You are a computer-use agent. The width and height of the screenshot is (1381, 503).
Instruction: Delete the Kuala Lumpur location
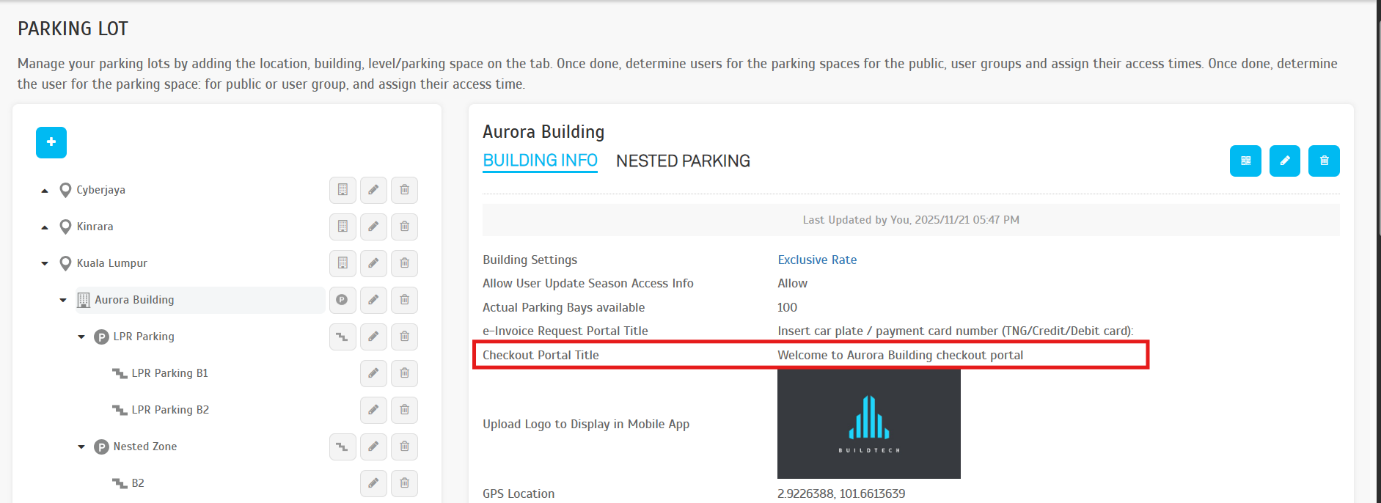pyautogui.click(x=404, y=264)
